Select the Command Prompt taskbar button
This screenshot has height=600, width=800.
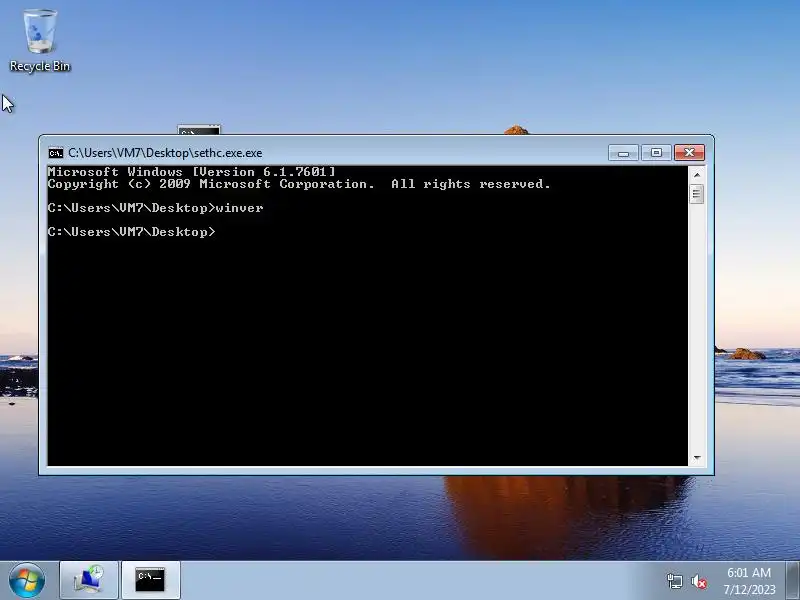pos(151,580)
